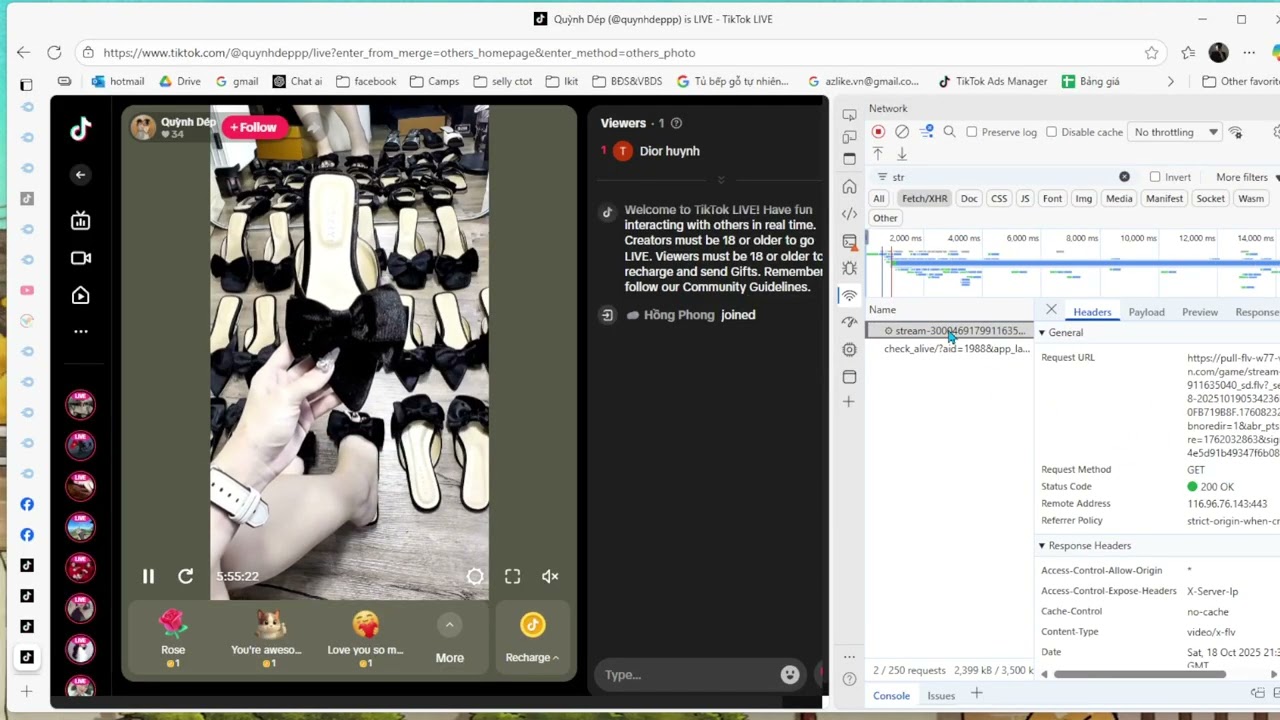Switch to the Payload tab
The image size is (1280, 720).
1146,312
